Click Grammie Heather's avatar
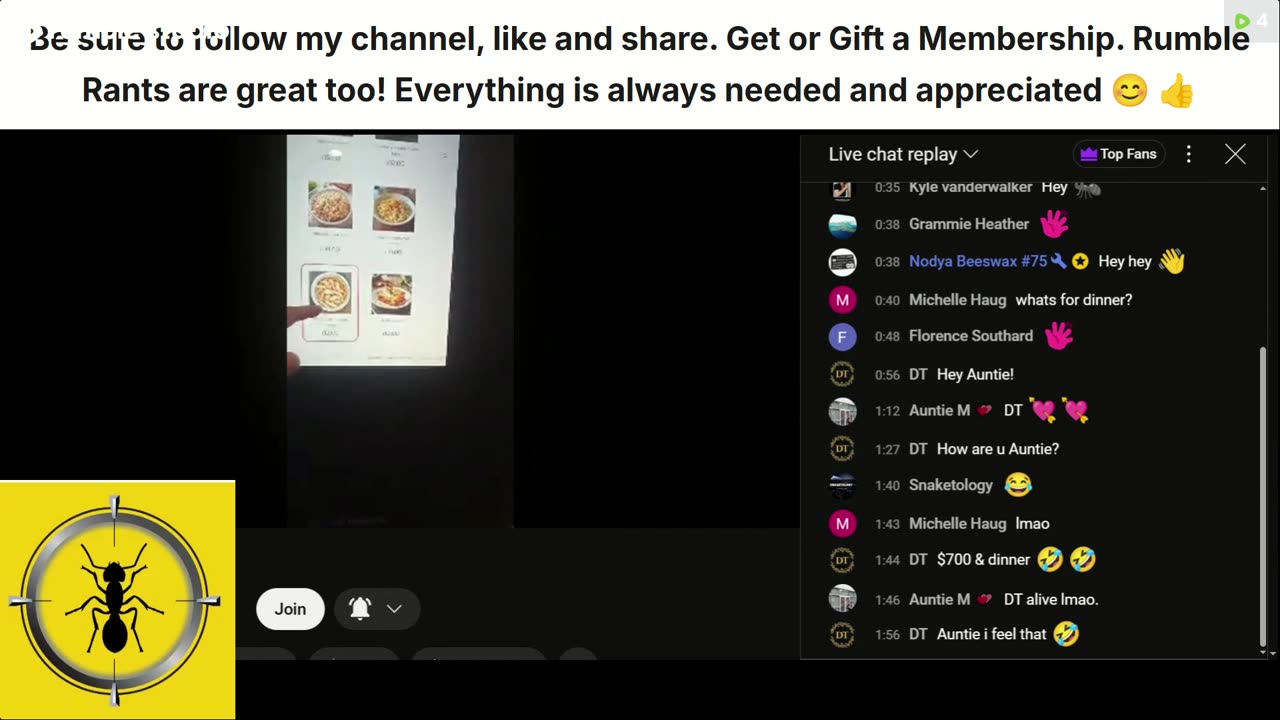The image size is (1280, 720). pos(842,224)
